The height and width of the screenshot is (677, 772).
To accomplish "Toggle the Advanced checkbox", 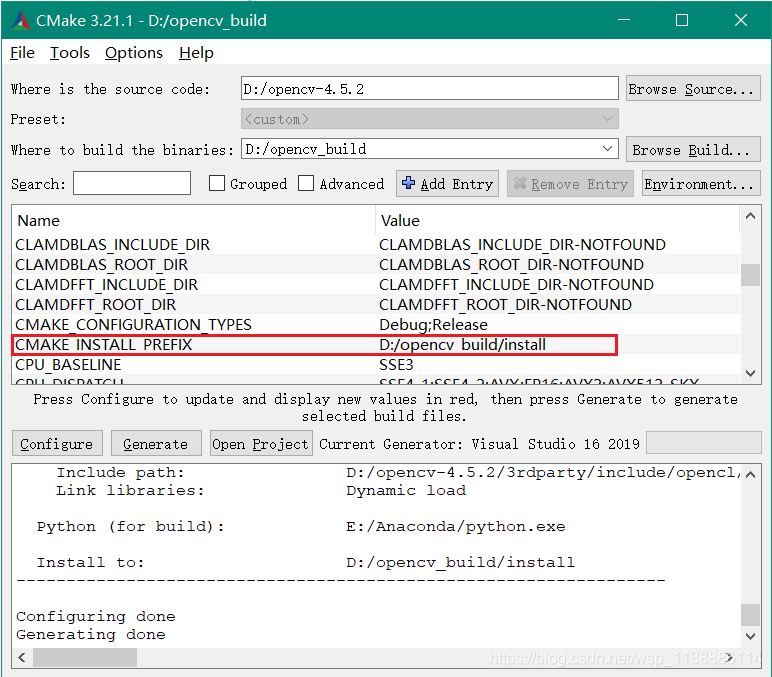I will (306, 183).
